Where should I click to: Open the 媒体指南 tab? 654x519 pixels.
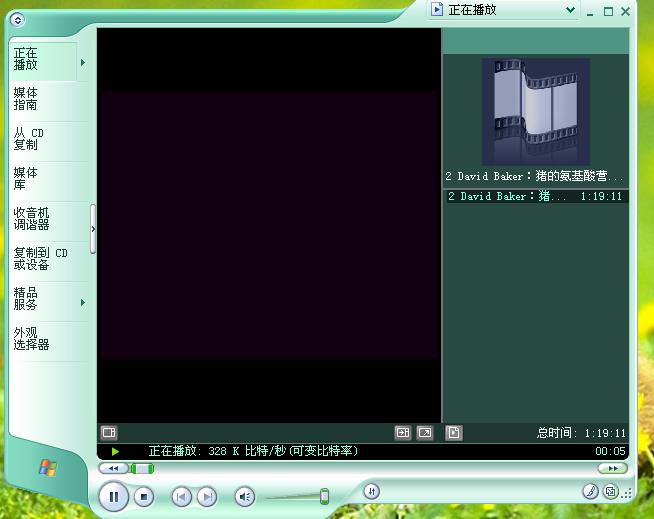28,98
